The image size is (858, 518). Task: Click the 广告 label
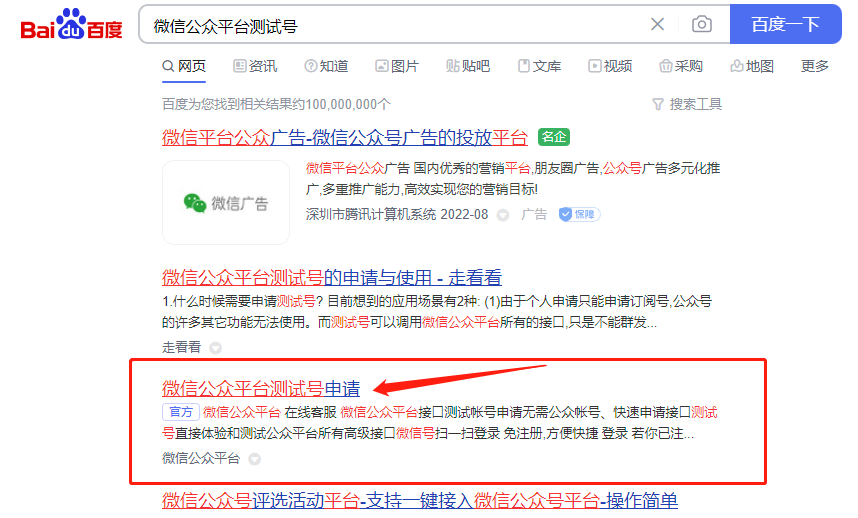[x=534, y=214]
